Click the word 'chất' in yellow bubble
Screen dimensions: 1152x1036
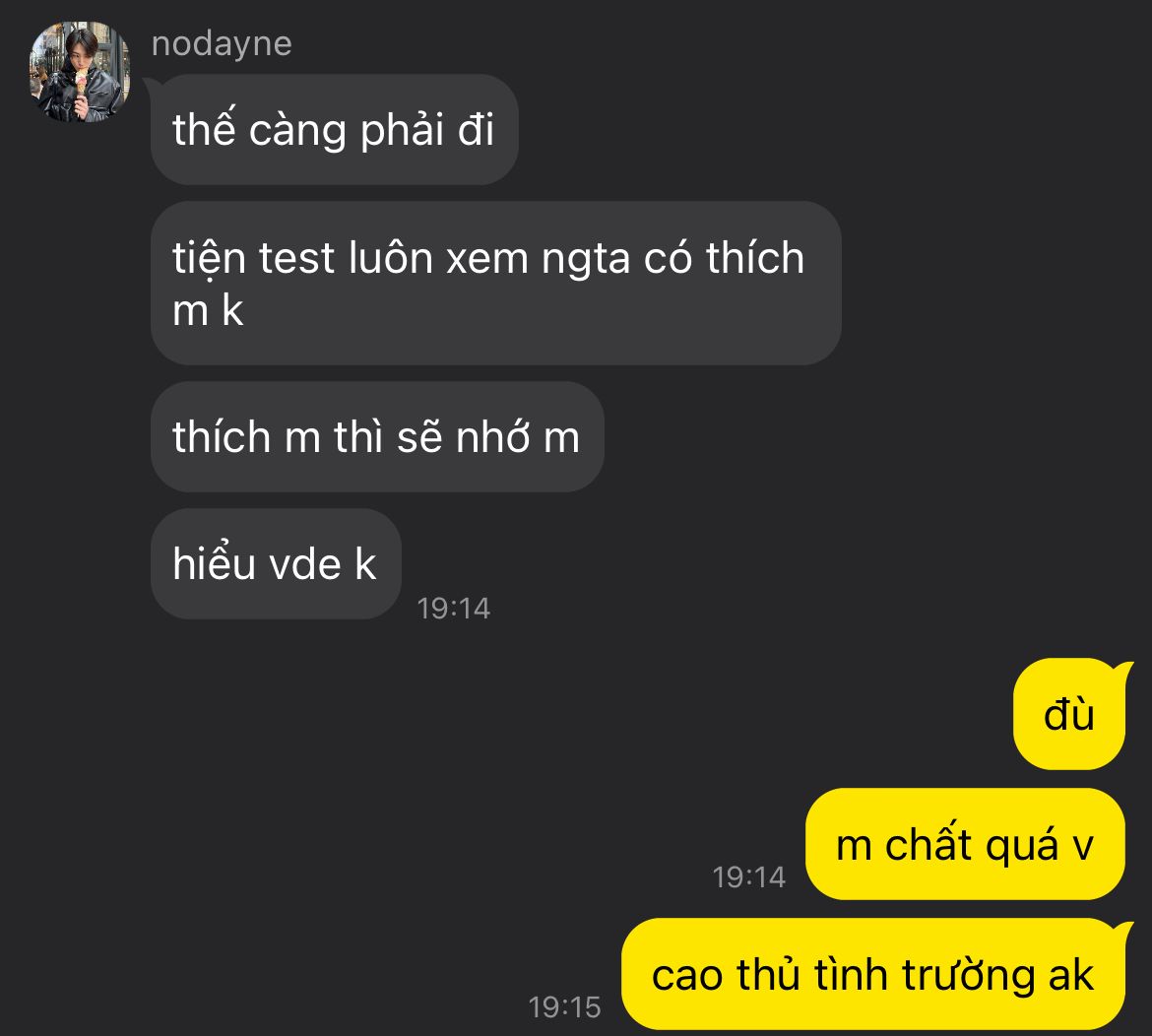click(928, 842)
